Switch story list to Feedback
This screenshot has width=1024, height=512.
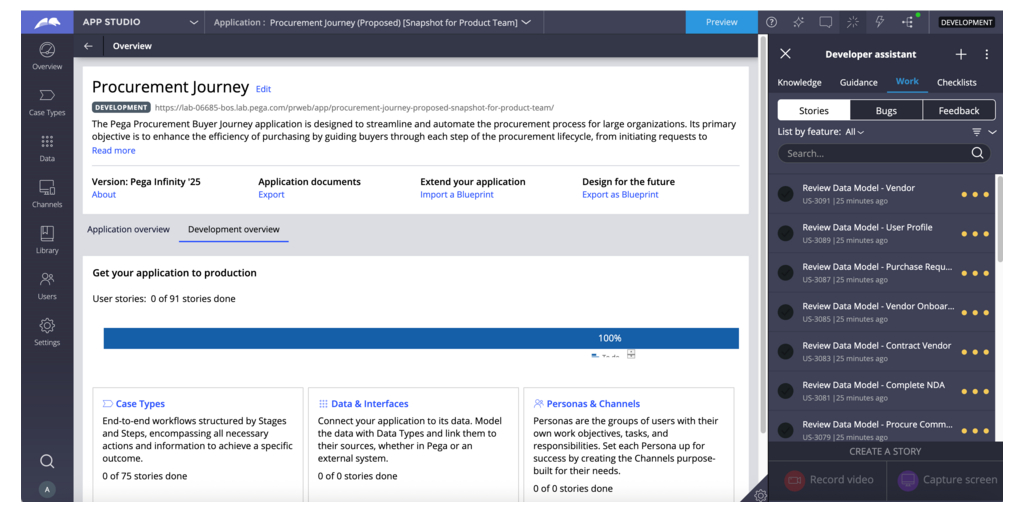(x=958, y=110)
